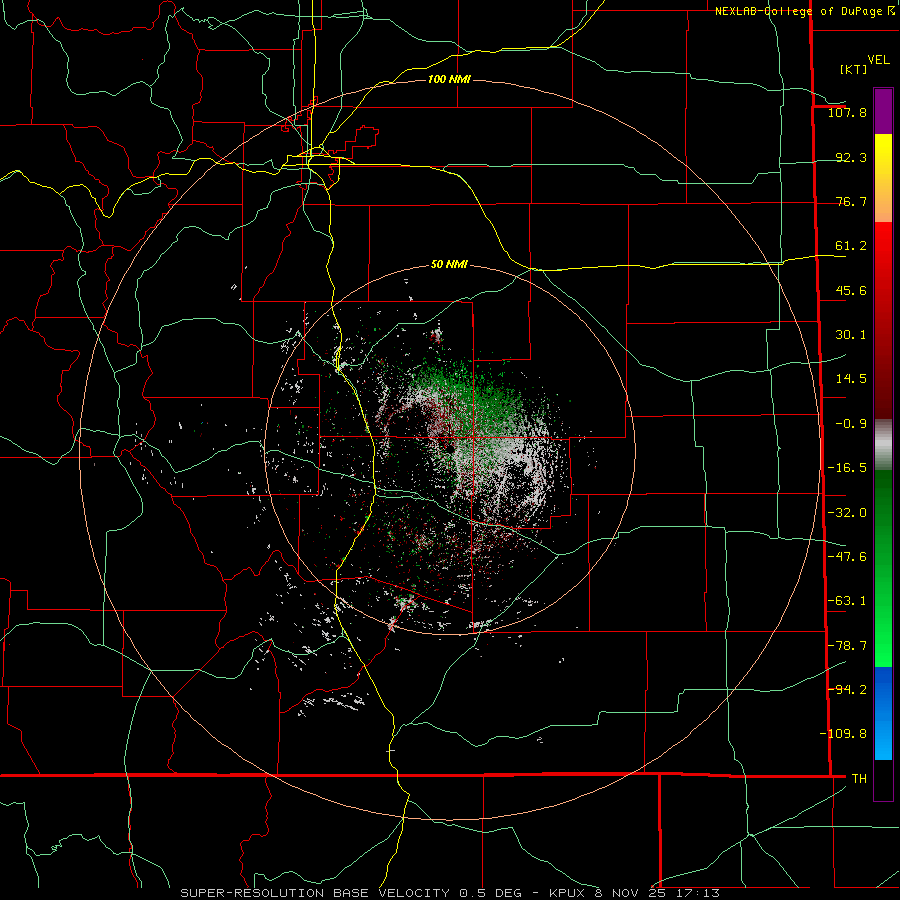Viewport: 900px width, 900px height.
Task: Click SUPER-RESOLUTION BASE VELOCITY caption text
Action: [x=315, y=893]
